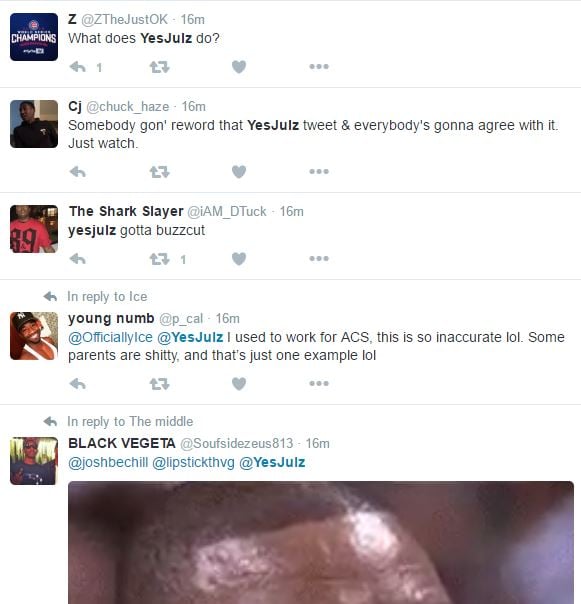This screenshot has height=604, width=581.
Task: Open the @OfficiallyIce mention link
Action: pos(111,337)
